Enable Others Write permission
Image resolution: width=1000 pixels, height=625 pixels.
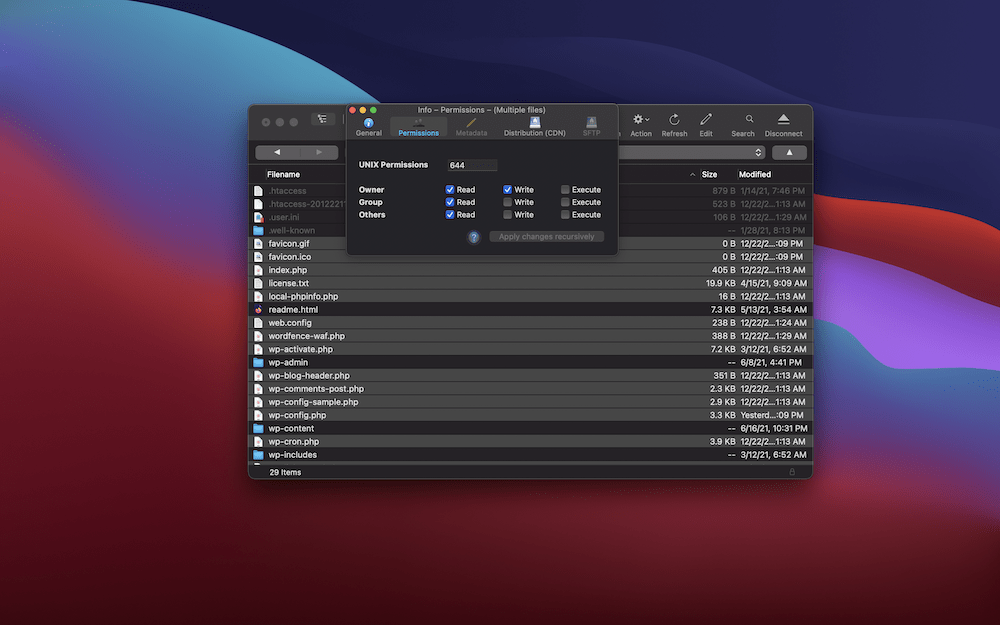coord(507,215)
